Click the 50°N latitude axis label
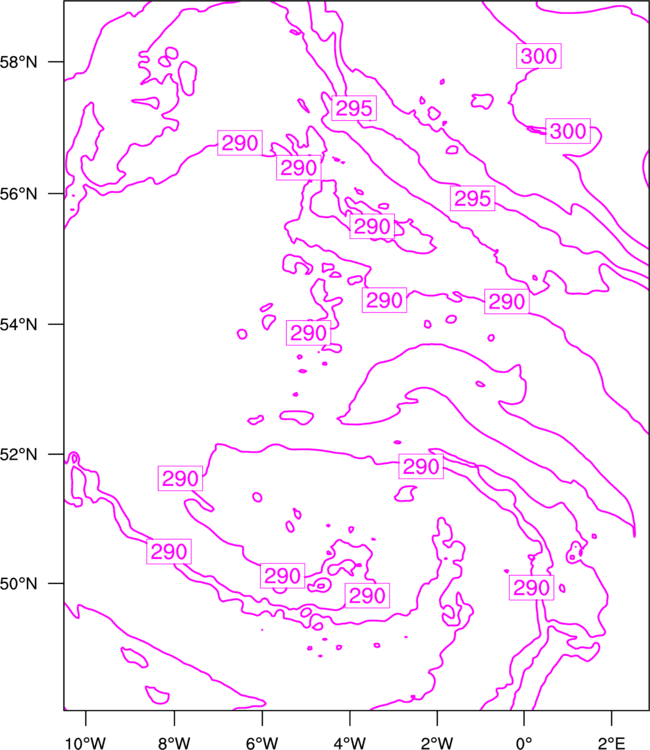Viewport: 650px width, 750px height. (x=18, y=584)
